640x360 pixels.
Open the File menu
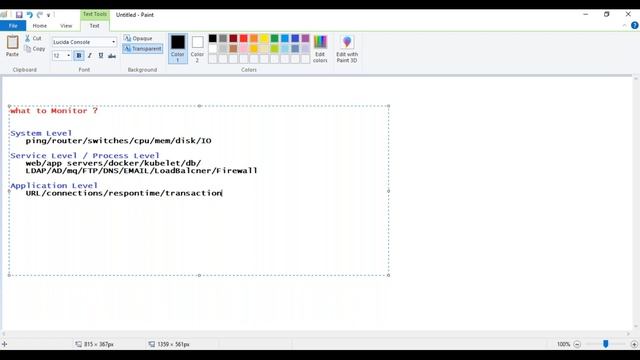click(x=13, y=26)
